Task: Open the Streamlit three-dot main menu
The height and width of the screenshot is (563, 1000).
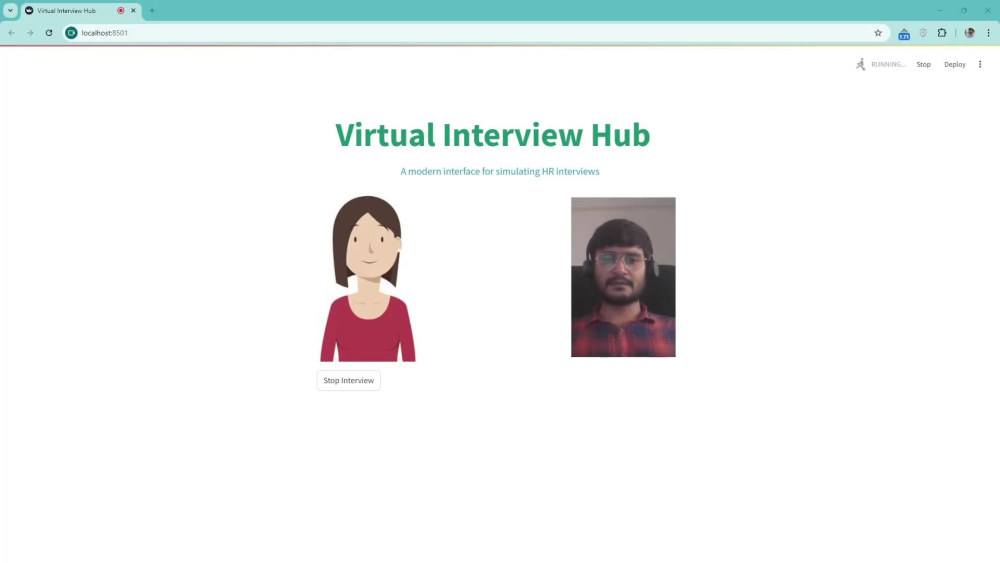Action: (x=980, y=64)
